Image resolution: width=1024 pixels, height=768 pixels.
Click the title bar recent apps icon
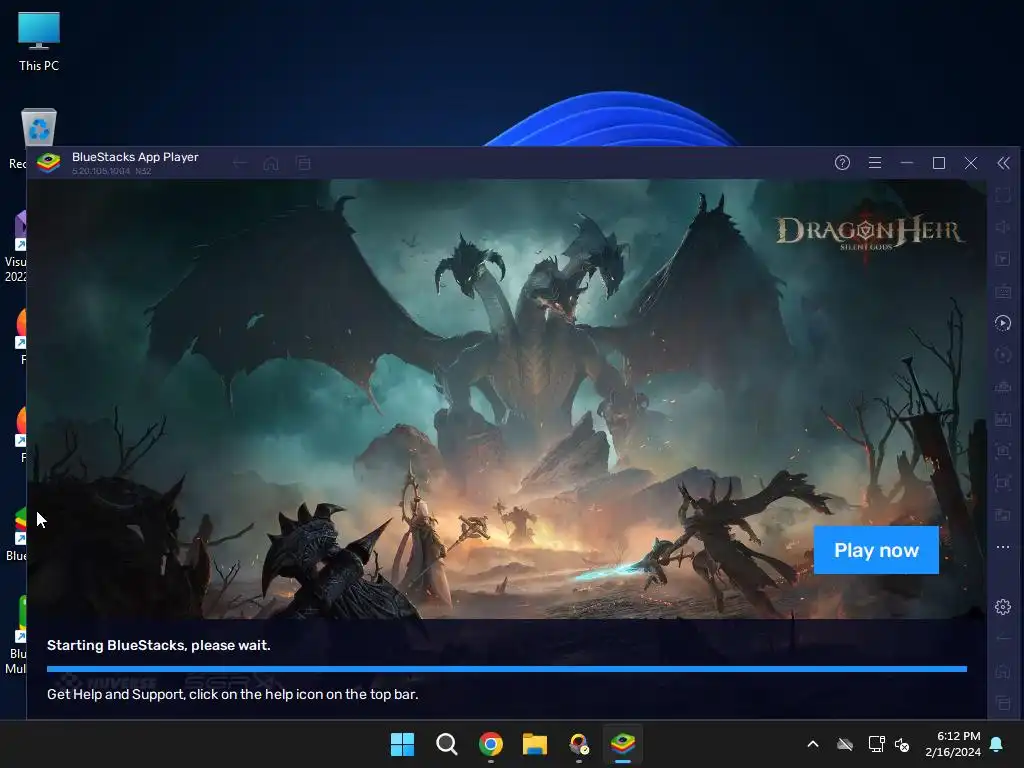303,163
